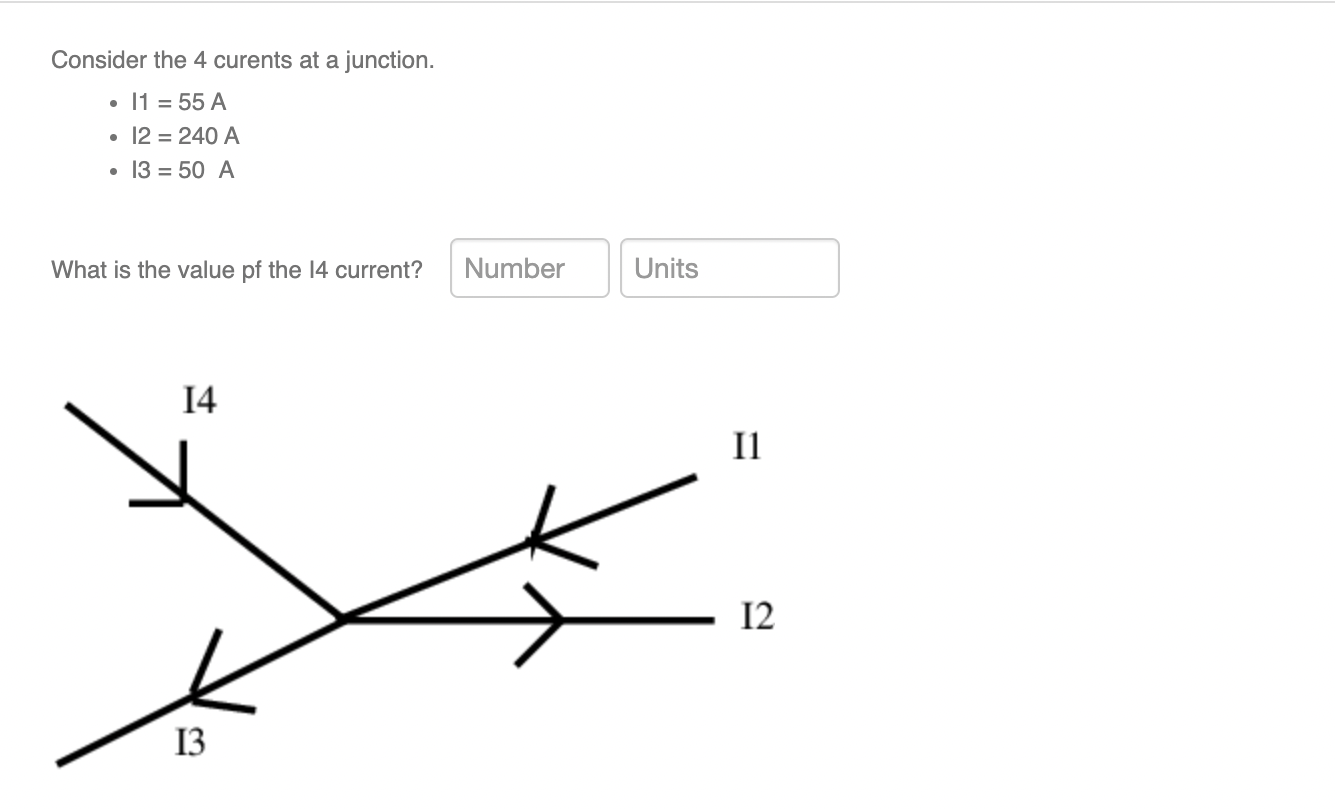Click the heading about 4 currents
Image resolution: width=1335 pixels, height=809 pixels.
241,59
